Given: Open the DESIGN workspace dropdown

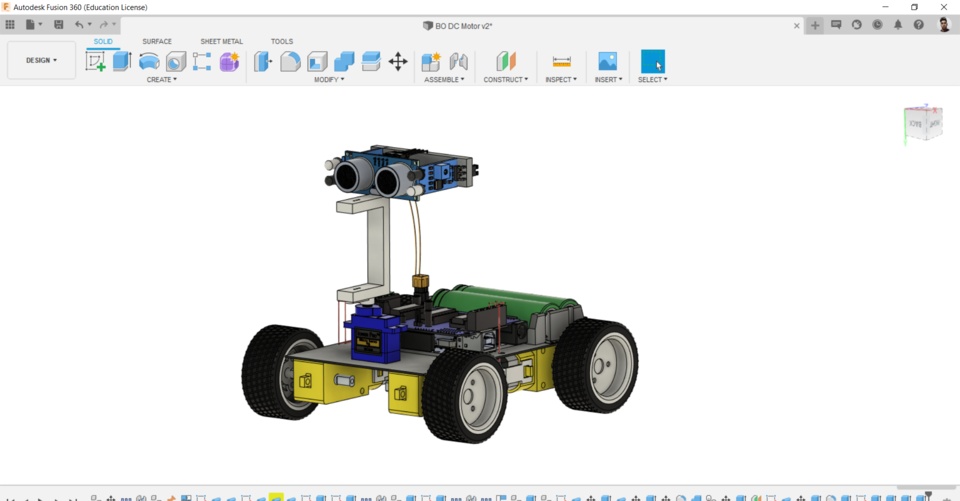Looking at the screenshot, I should pos(42,60).
